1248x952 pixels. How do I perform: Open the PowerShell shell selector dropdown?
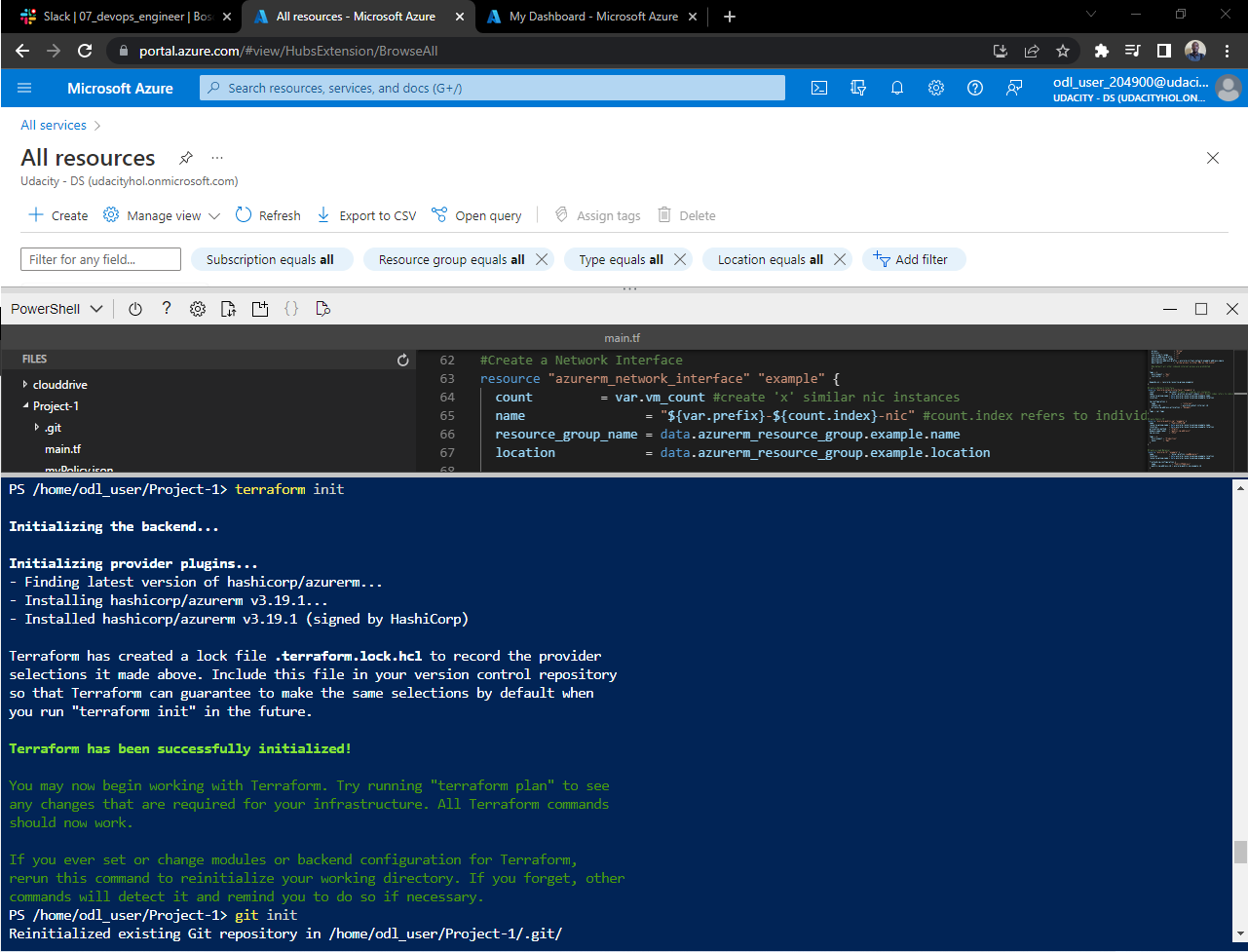point(56,308)
